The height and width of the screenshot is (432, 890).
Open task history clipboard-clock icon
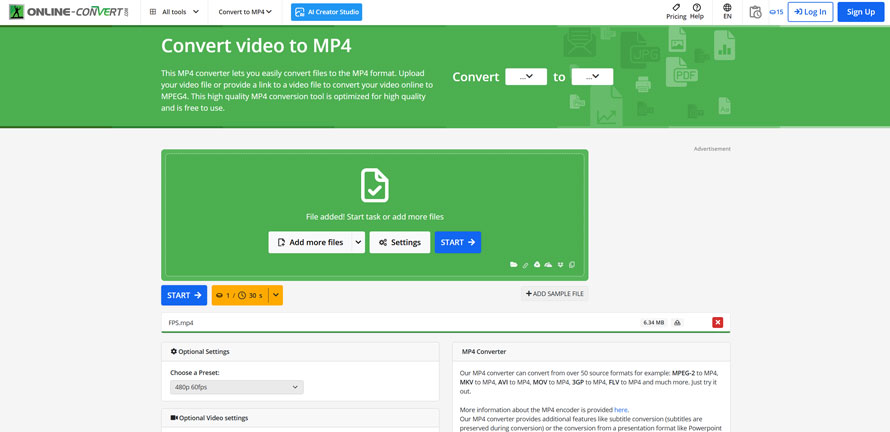(755, 12)
